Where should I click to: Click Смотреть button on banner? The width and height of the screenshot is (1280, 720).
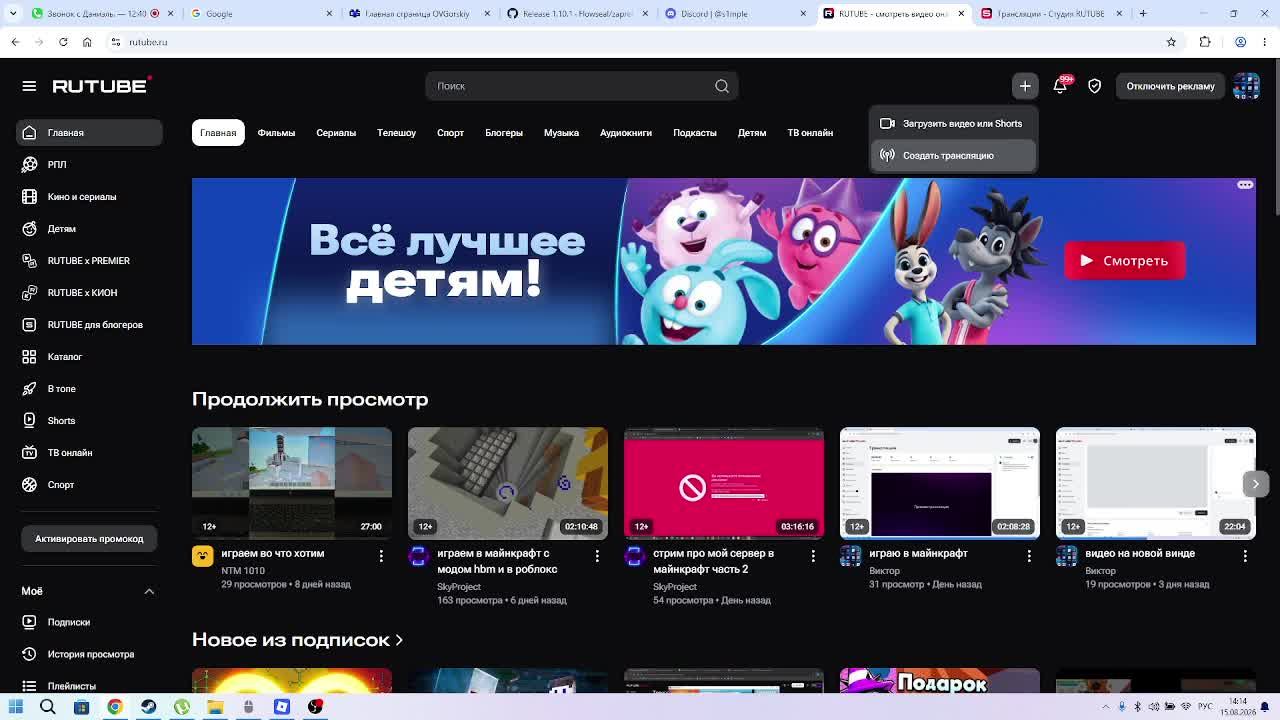(1125, 261)
